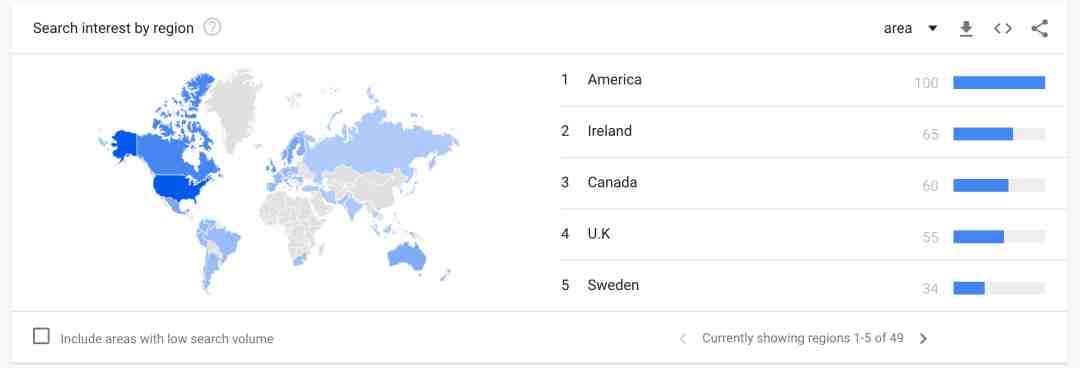
Task: Click the United States on the map
Action: [x=180, y=187]
